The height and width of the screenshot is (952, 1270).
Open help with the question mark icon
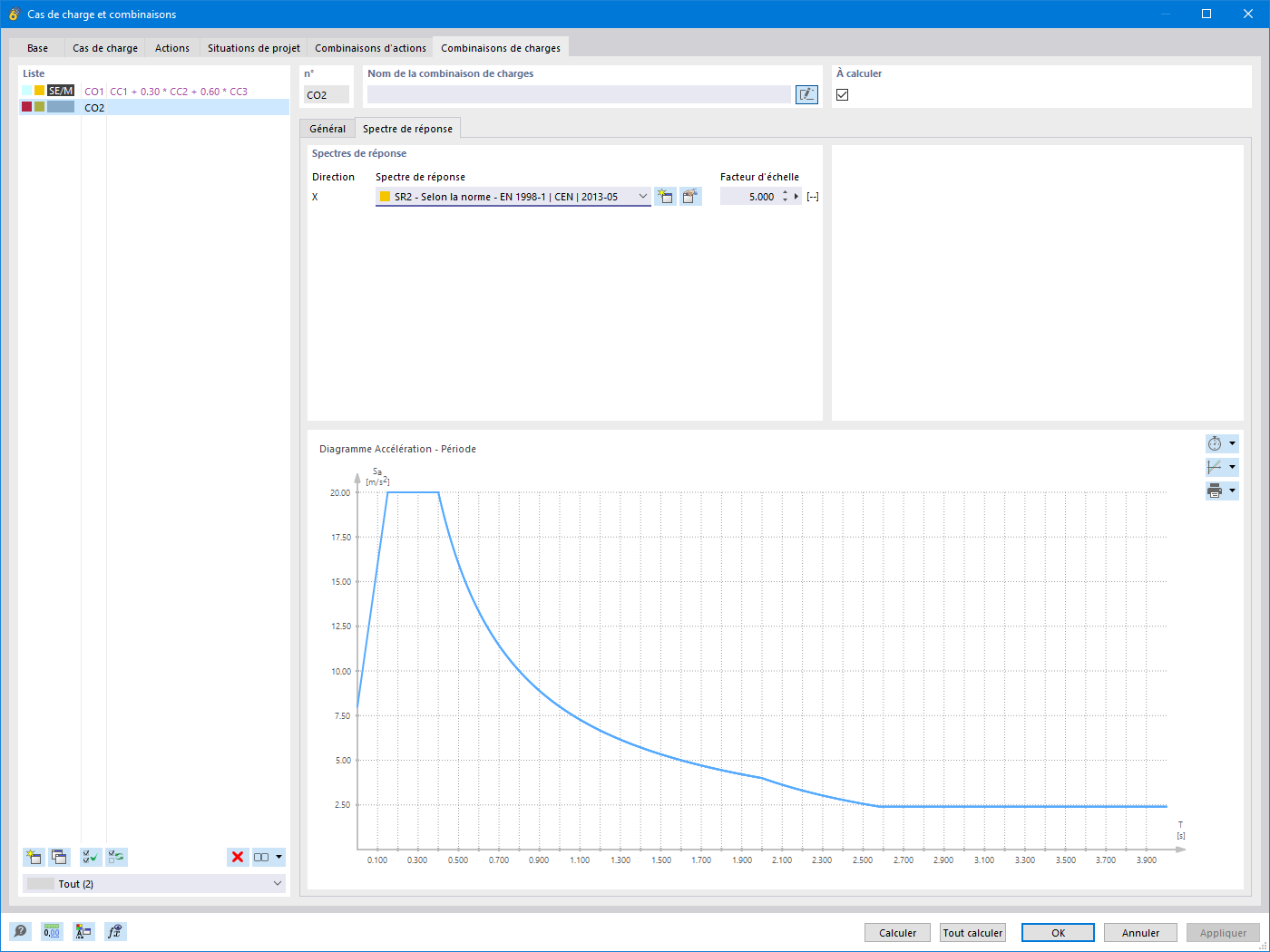(20, 931)
